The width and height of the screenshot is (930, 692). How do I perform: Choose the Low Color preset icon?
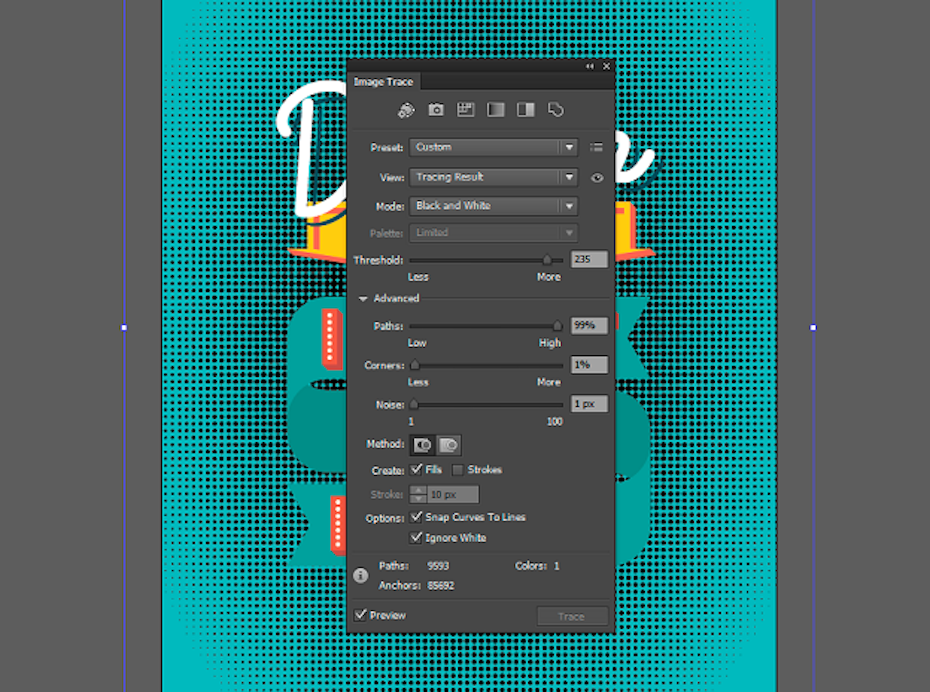(x=465, y=110)
